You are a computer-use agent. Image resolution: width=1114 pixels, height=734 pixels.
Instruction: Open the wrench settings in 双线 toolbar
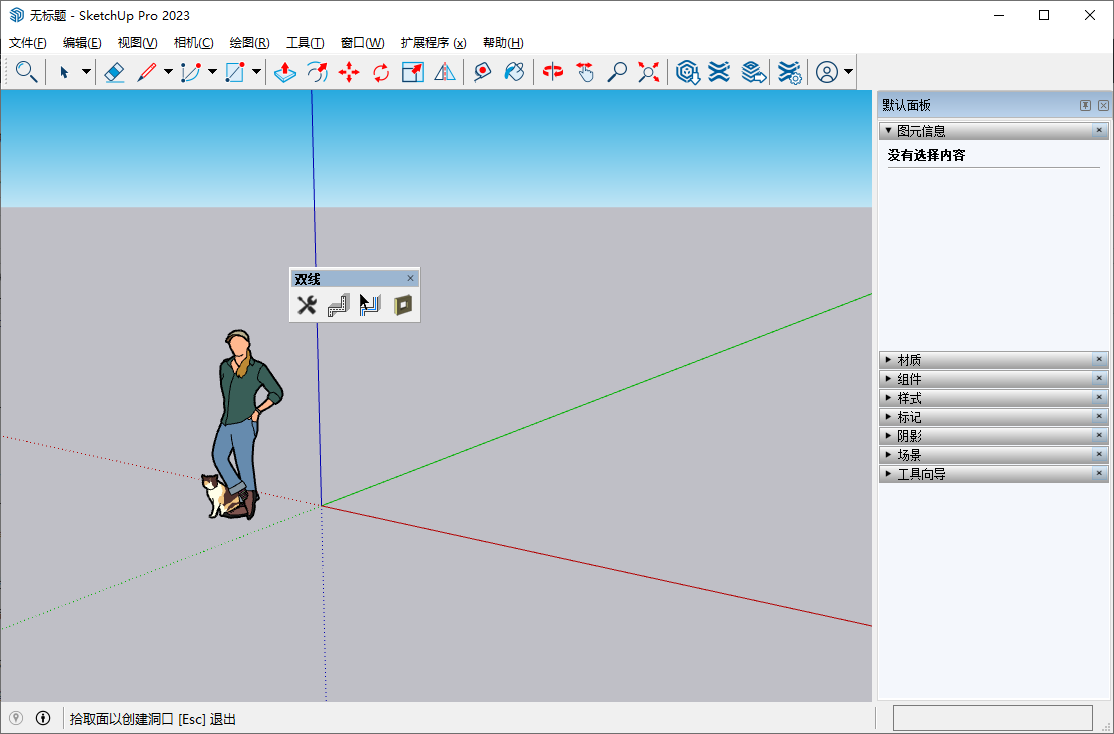[307, 305]
